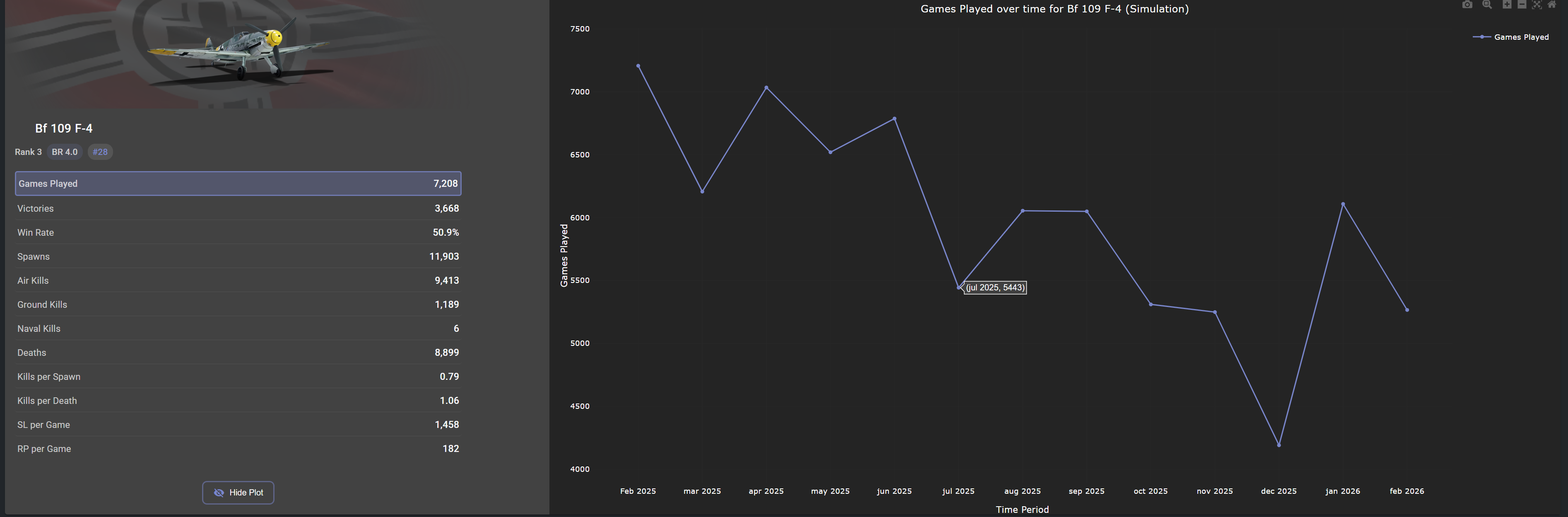The image size is (1568, 517).
Task: Choose the Kills per Death row
Action: (x=238, y=401)
